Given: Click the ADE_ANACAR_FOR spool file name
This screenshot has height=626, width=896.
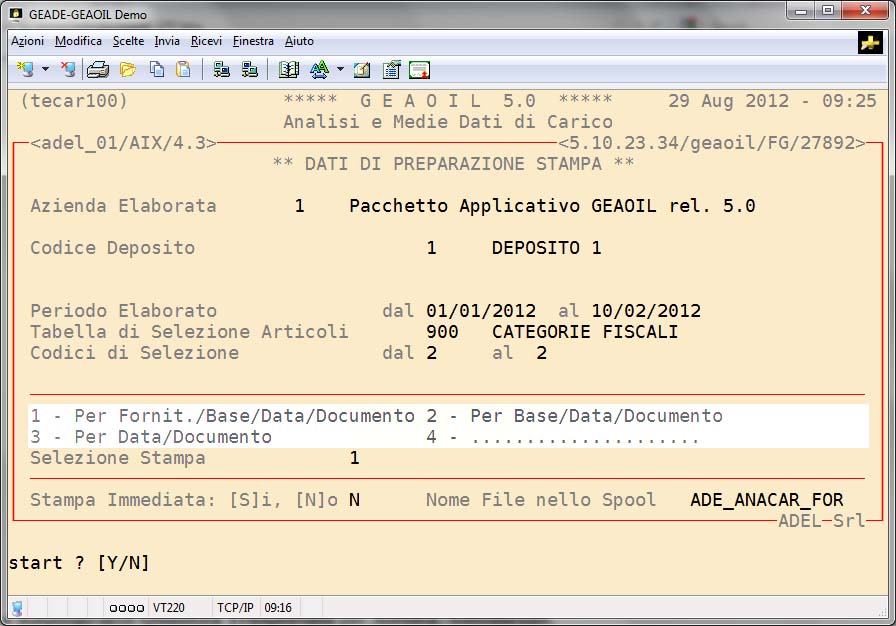Looking at the screenshot, I should point(766,500).
